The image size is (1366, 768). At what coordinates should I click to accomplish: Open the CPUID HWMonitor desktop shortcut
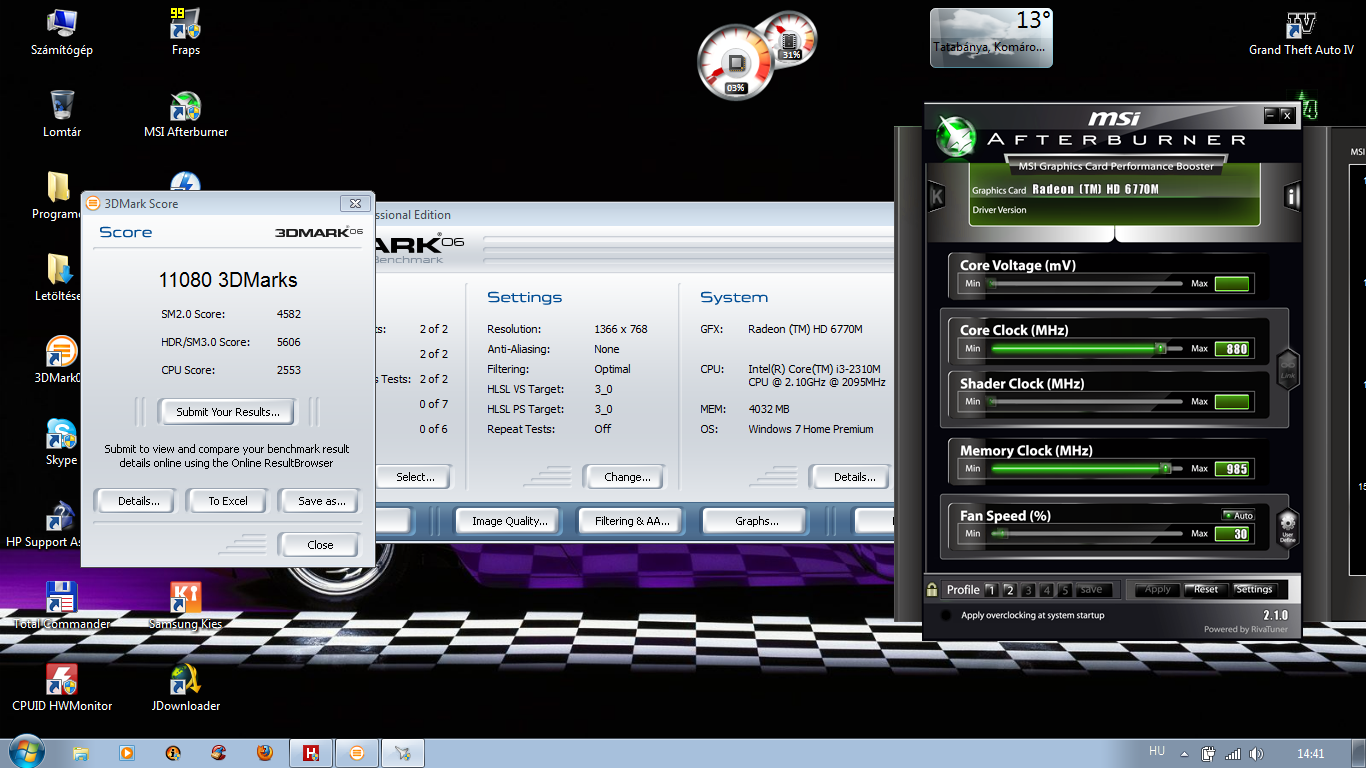61,688
